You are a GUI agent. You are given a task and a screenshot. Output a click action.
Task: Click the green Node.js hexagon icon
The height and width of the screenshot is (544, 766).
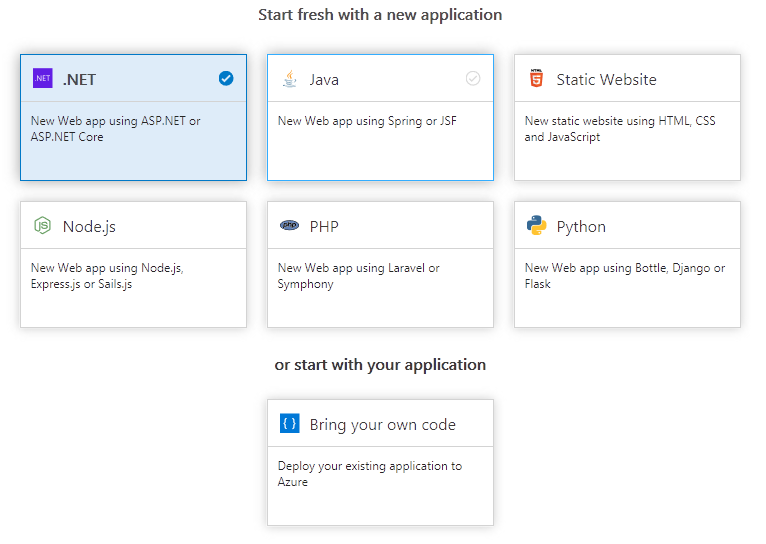click(43, 226)
